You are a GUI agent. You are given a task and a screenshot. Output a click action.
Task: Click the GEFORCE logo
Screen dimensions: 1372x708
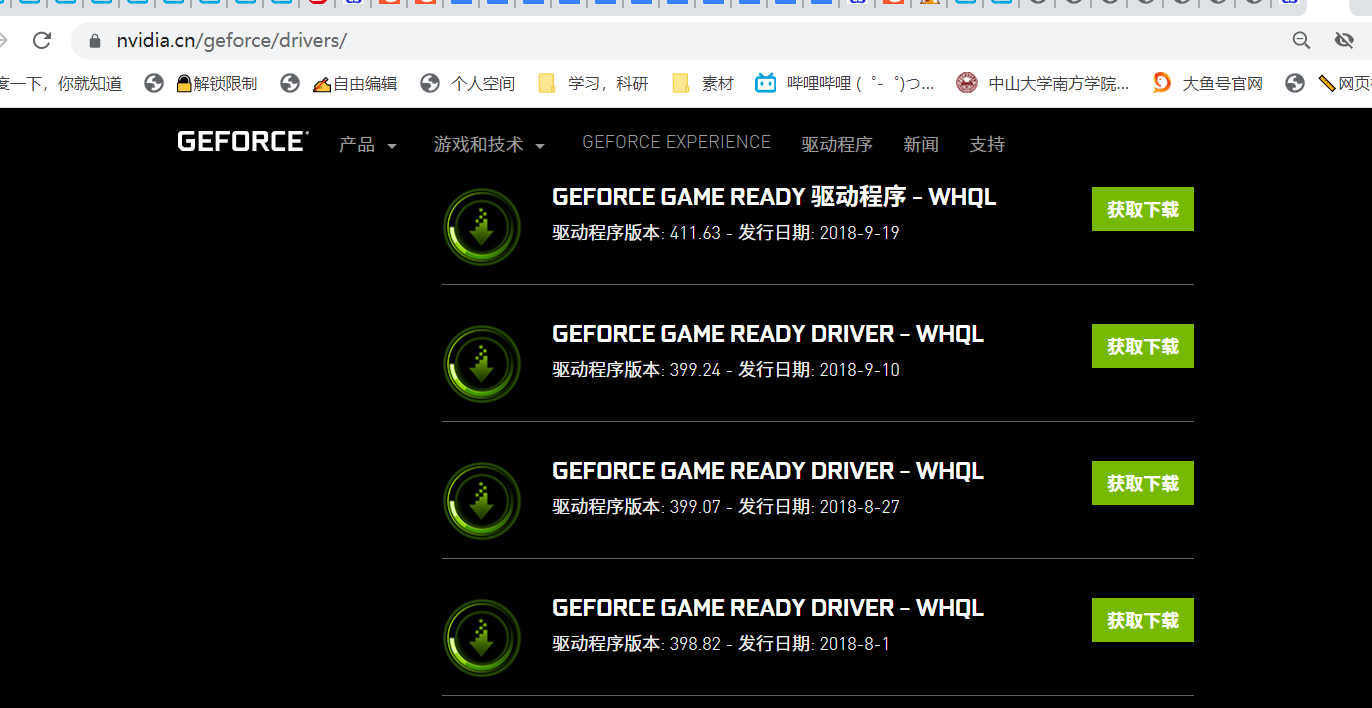tap(243, 142)
